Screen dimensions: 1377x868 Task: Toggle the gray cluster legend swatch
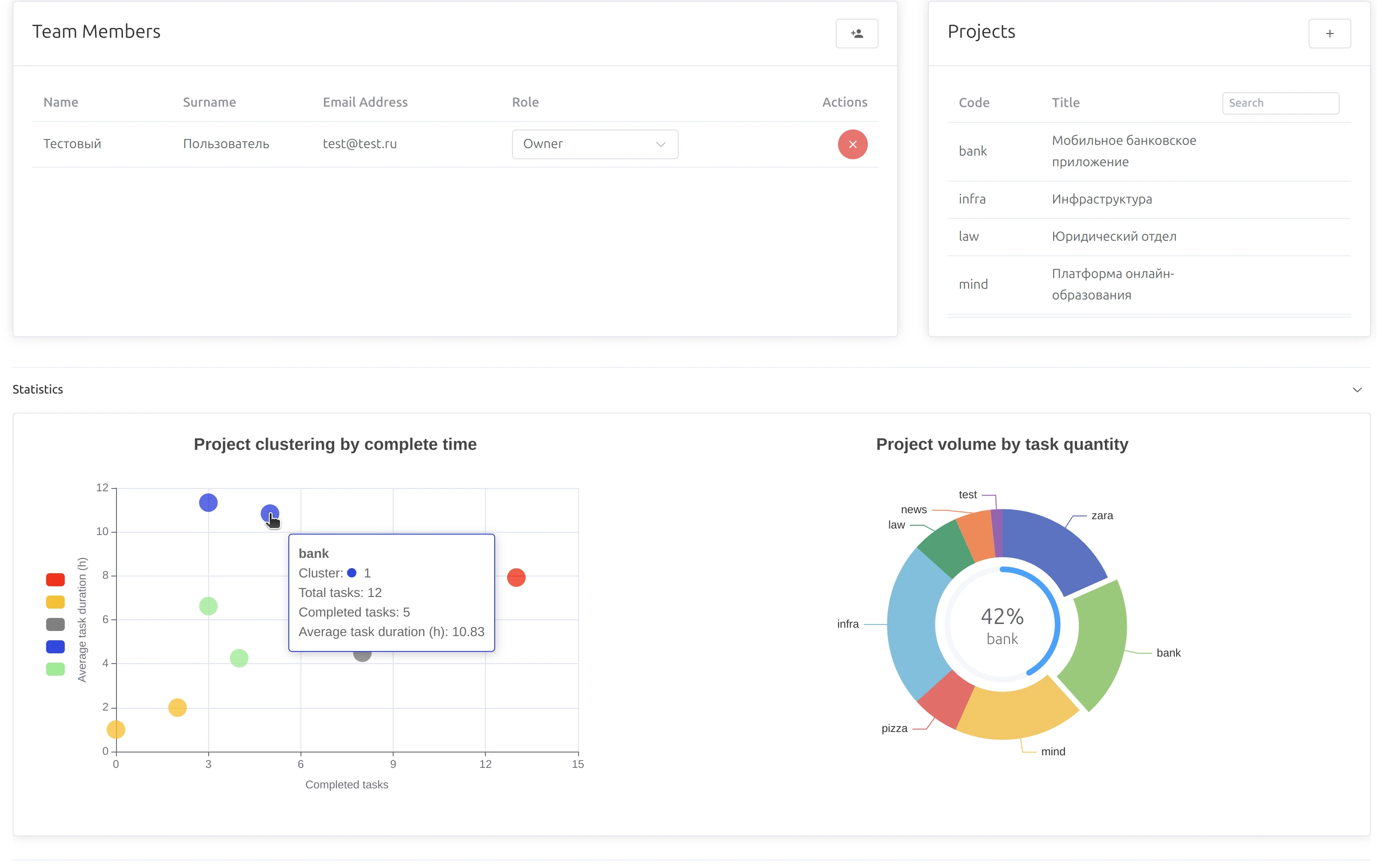click(x=55, y=624)
